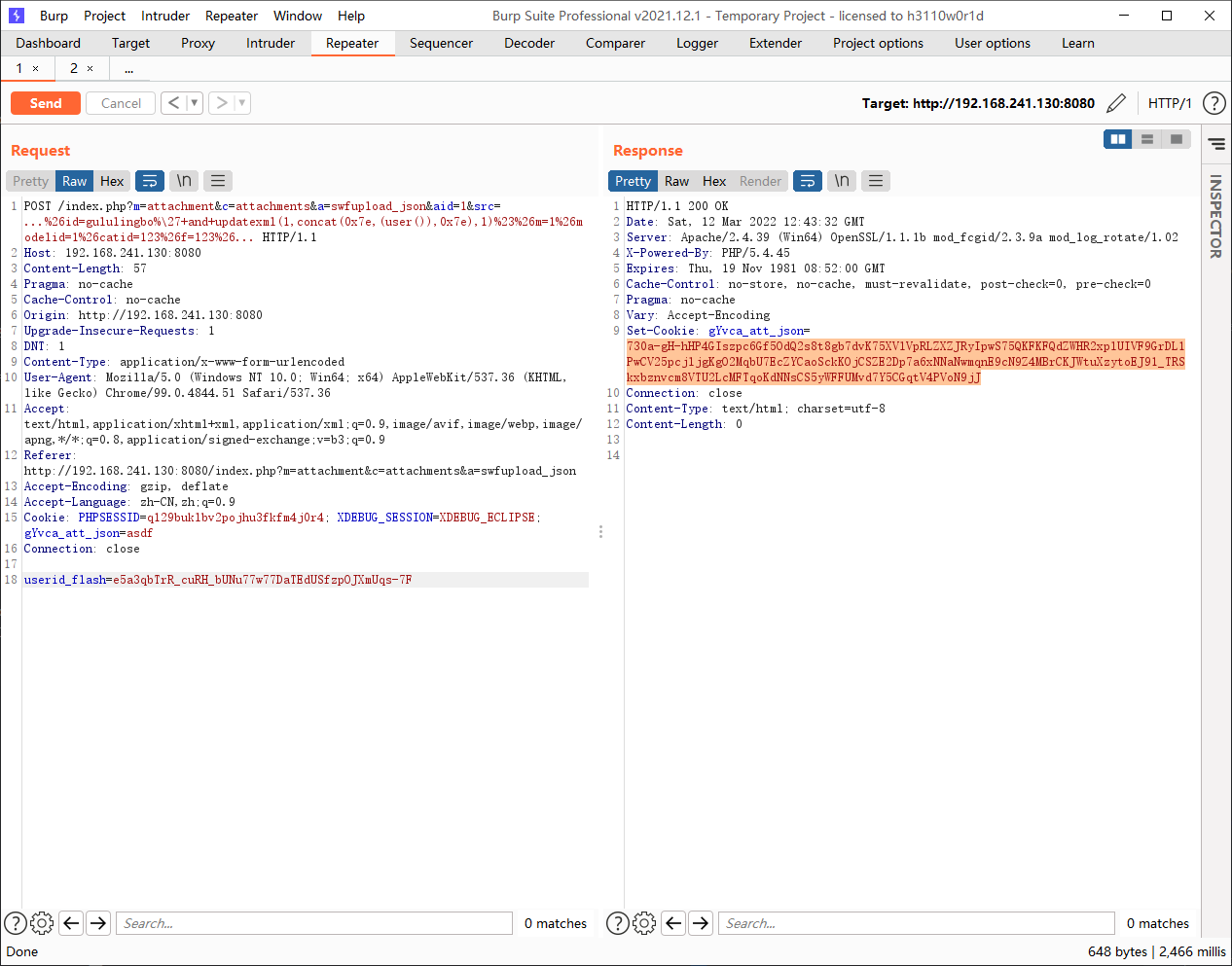The image size is (1232, 966).
Task: Open the Window menu
Action: (x=298, y=16)
